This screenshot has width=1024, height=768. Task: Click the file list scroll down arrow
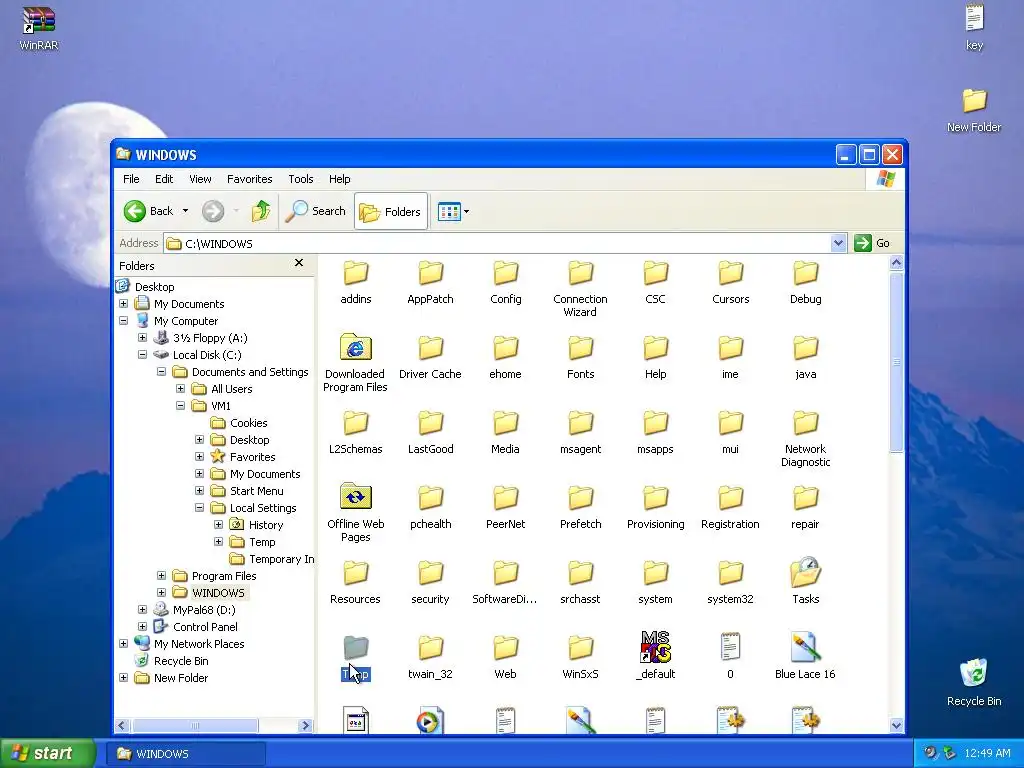click(897, 725)
